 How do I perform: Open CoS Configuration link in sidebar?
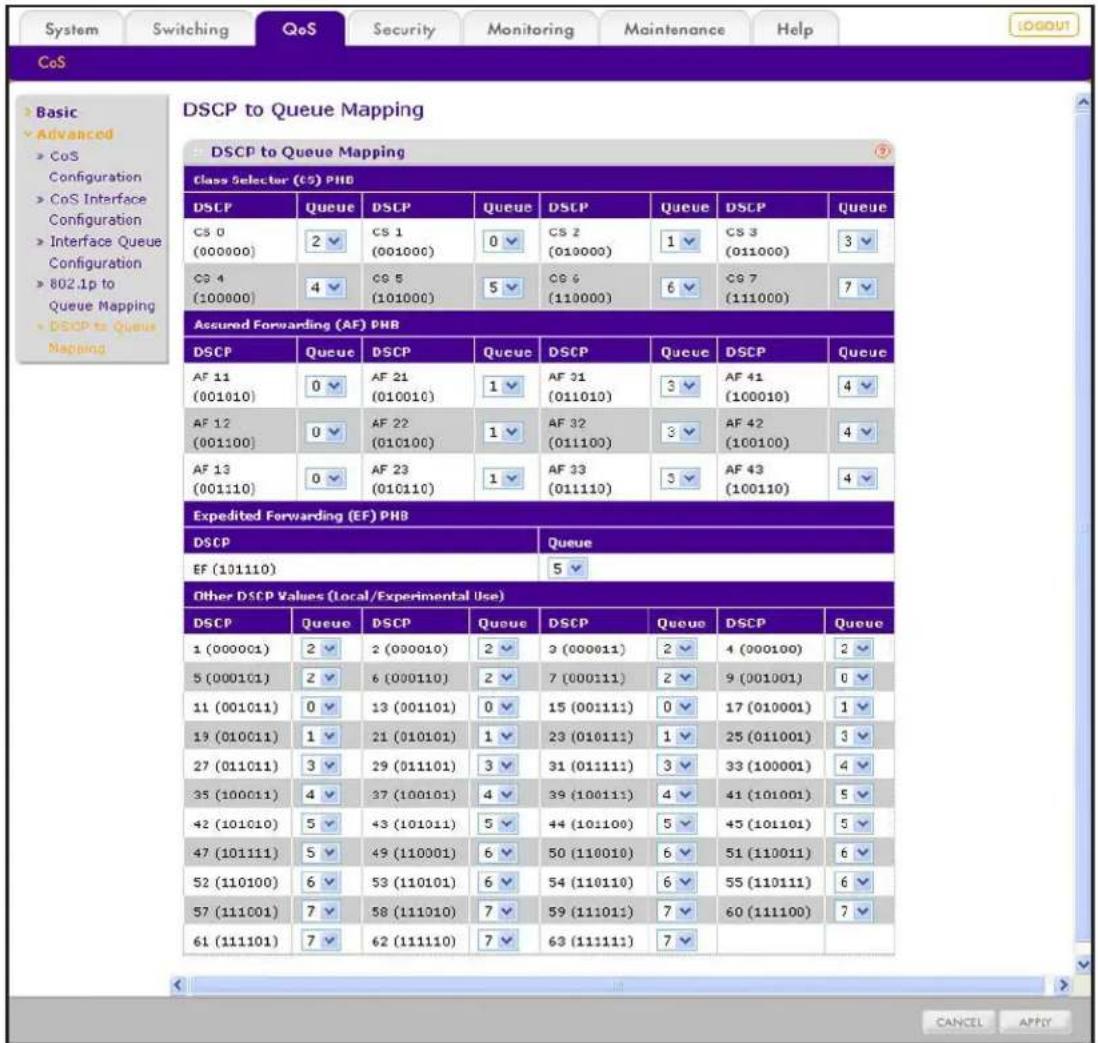[95, 167]
